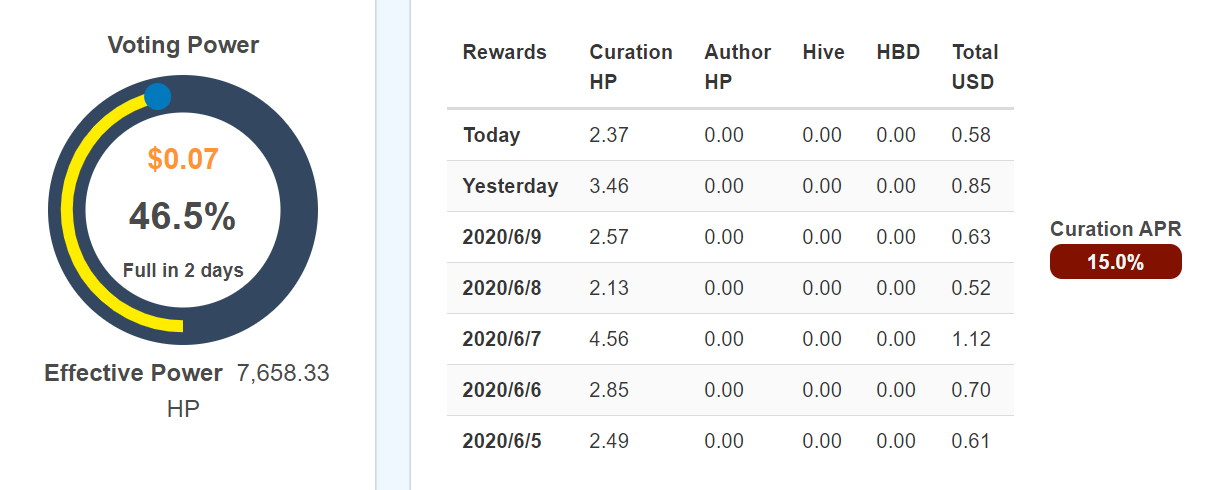Click the Effective Power 7,658.33 value
Viewport: 1215px width, 490px height.
283,373
